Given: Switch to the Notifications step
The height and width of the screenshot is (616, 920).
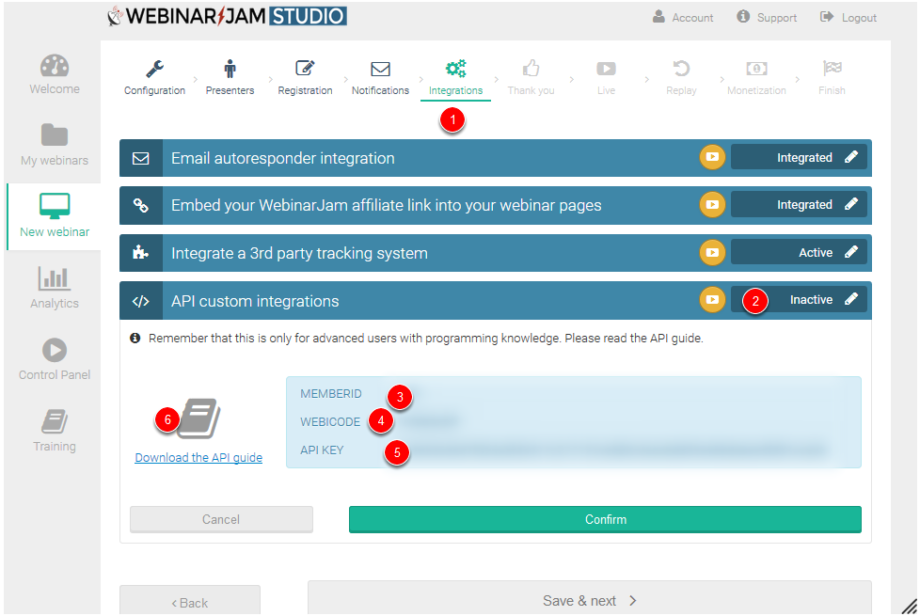Looking at the screenshot, I should (x=380, y=78).
